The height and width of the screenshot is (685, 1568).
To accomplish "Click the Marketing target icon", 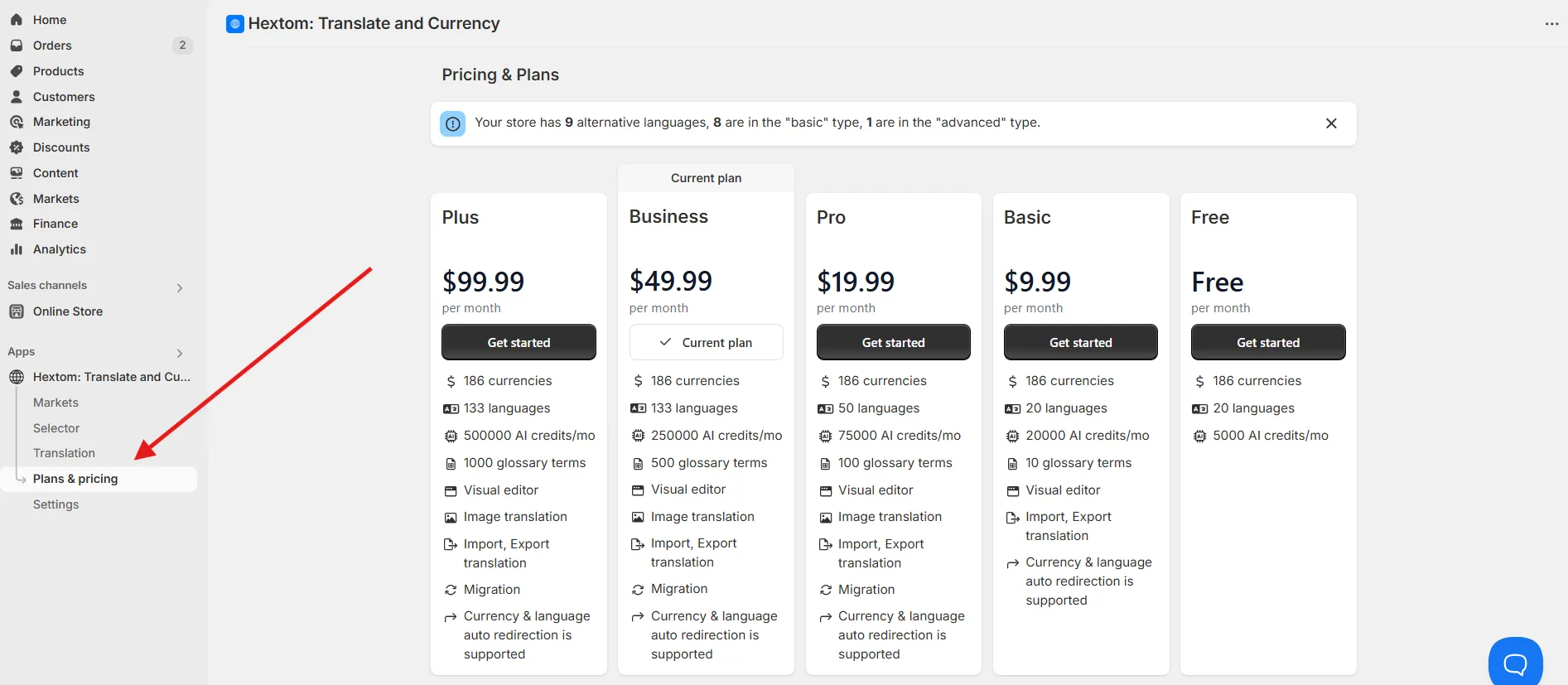I will pyautogui.click(x=17, y=122).
